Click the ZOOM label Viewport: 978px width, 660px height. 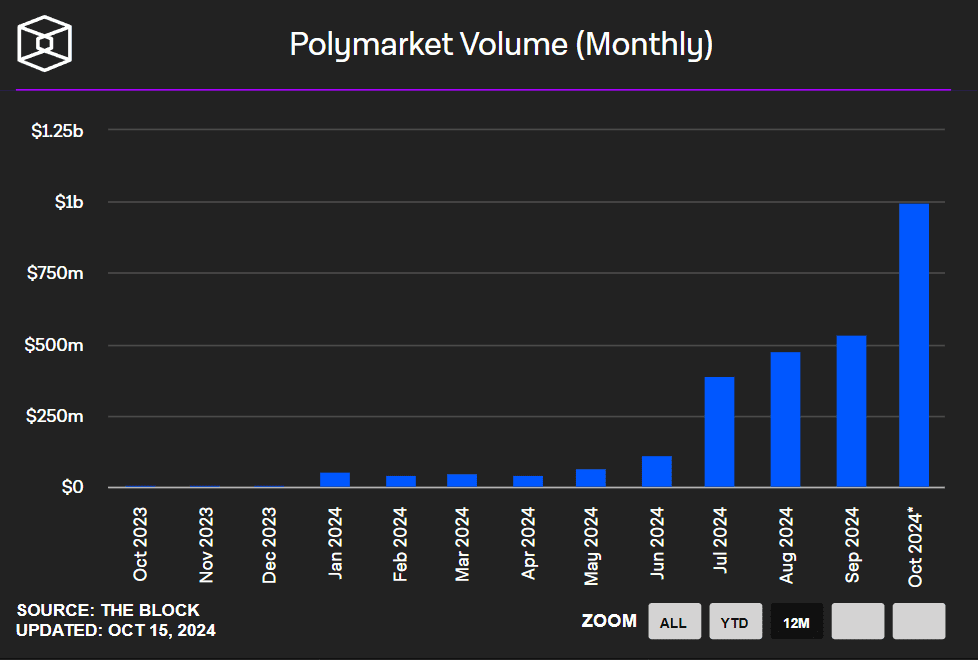click(x=609, y=621)
